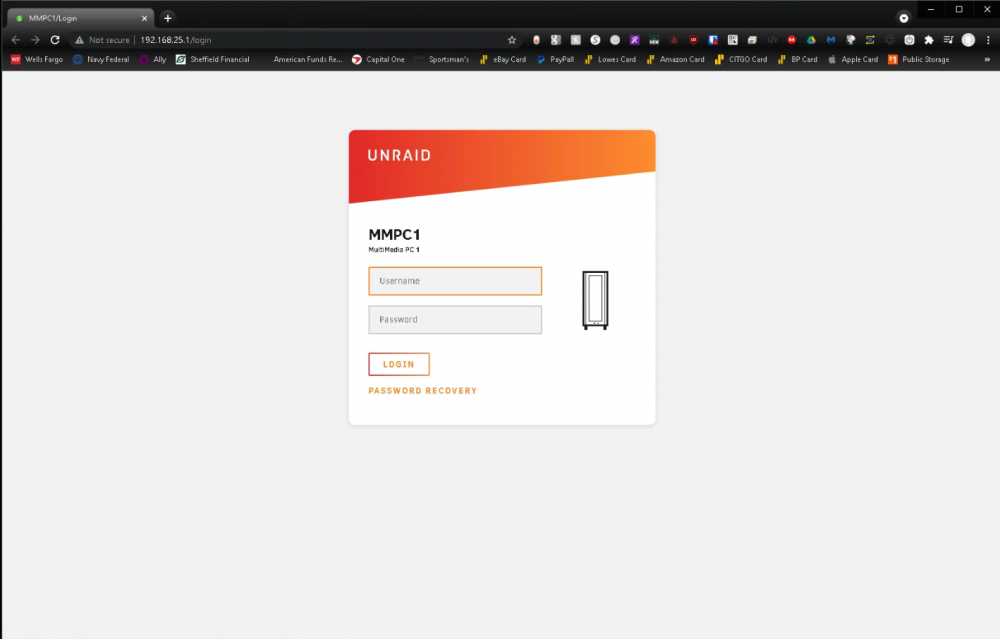Screen dimensions: 1000x639
Task: Click the address bar URL 192.168.25.1/login
Action: 175,40
